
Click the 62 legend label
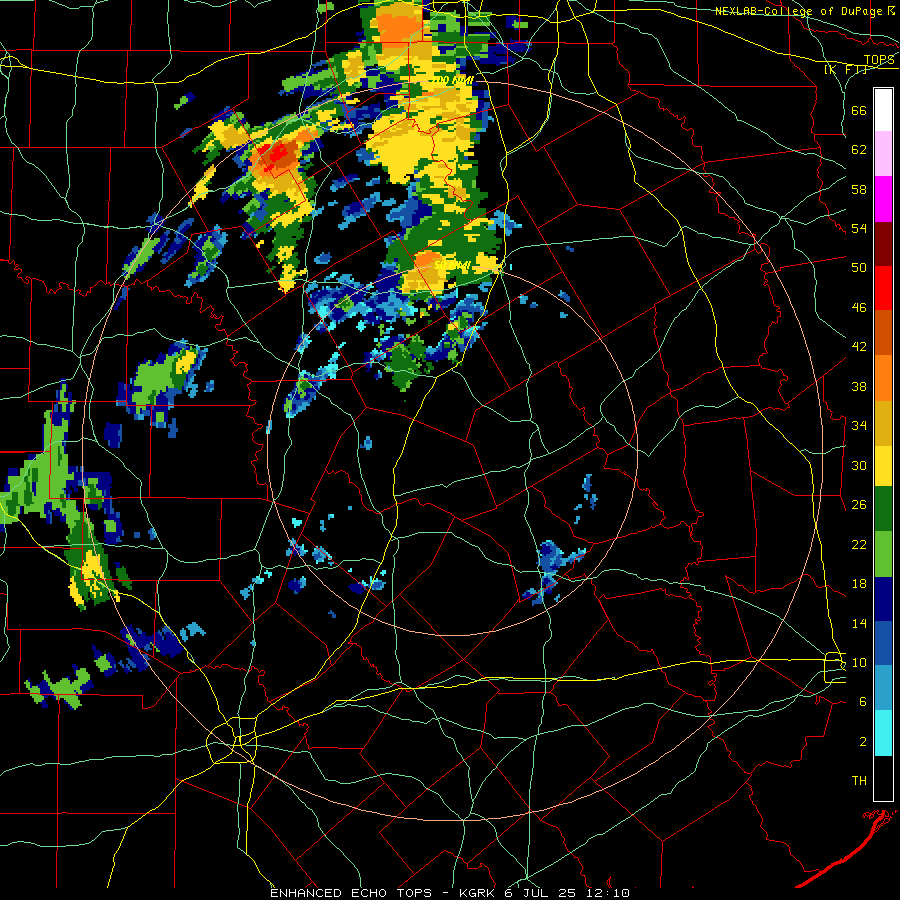tap(859, 150)
